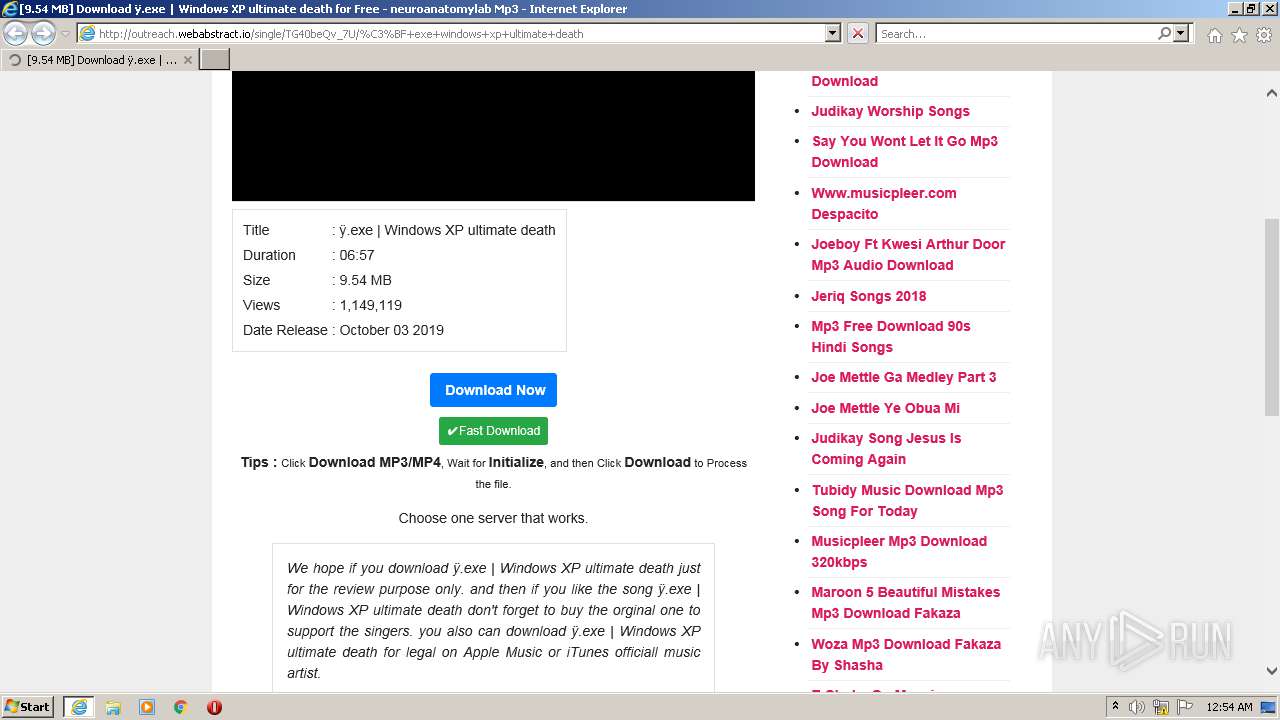The image size is (1280, 720).
Task: Open the recent pages dropdown arrow
Action: pos(65,34)
